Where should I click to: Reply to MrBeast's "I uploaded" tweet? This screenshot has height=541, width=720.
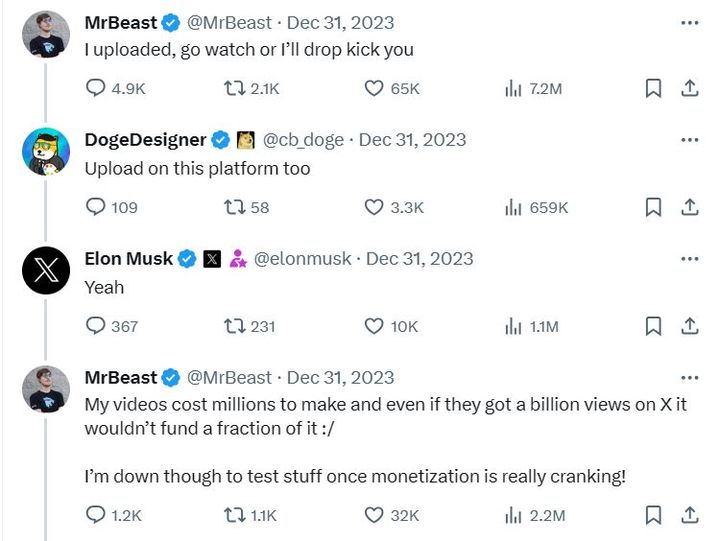[96, 88]
